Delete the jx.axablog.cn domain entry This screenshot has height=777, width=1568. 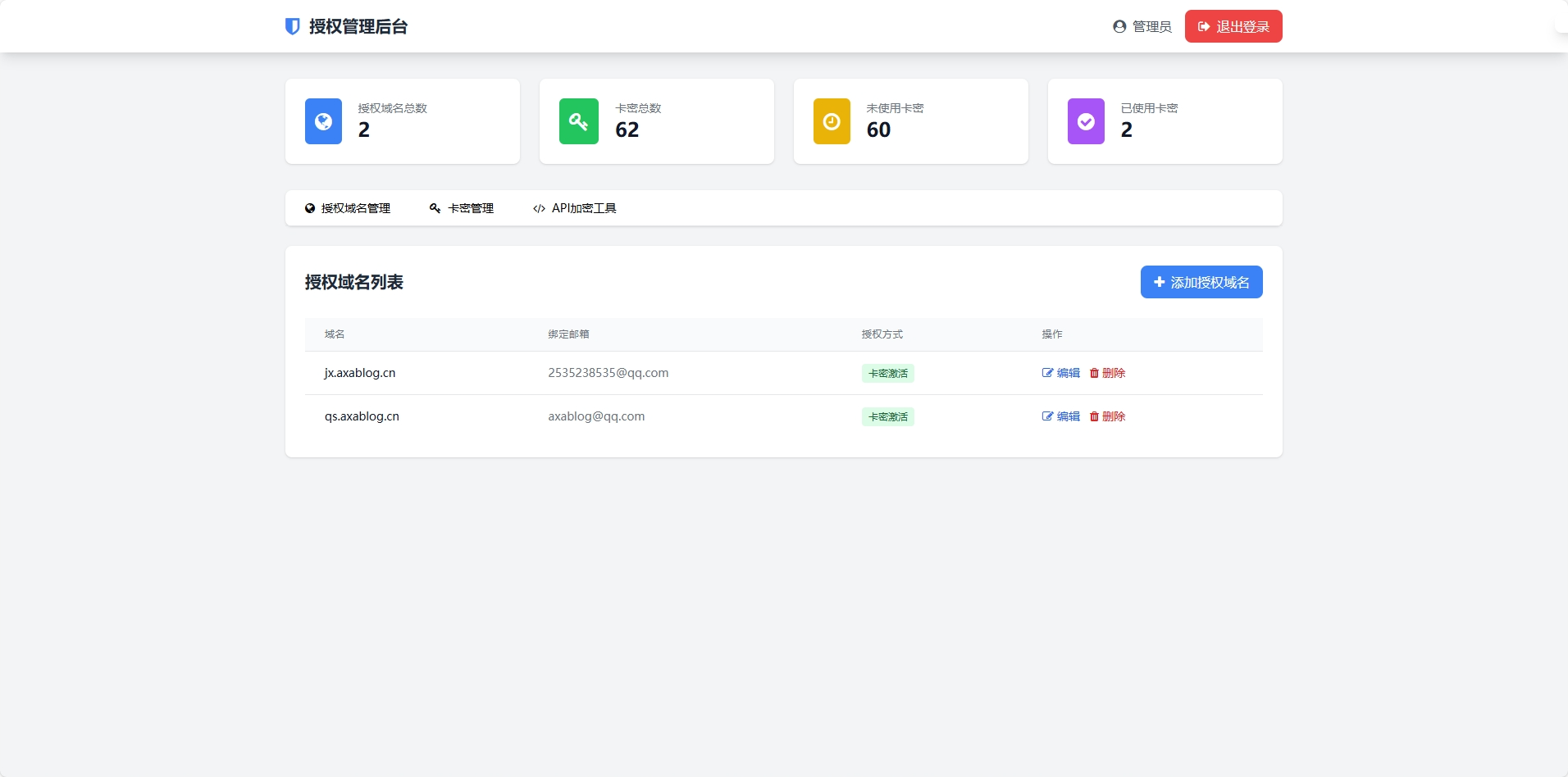[x=1107, y=373]
